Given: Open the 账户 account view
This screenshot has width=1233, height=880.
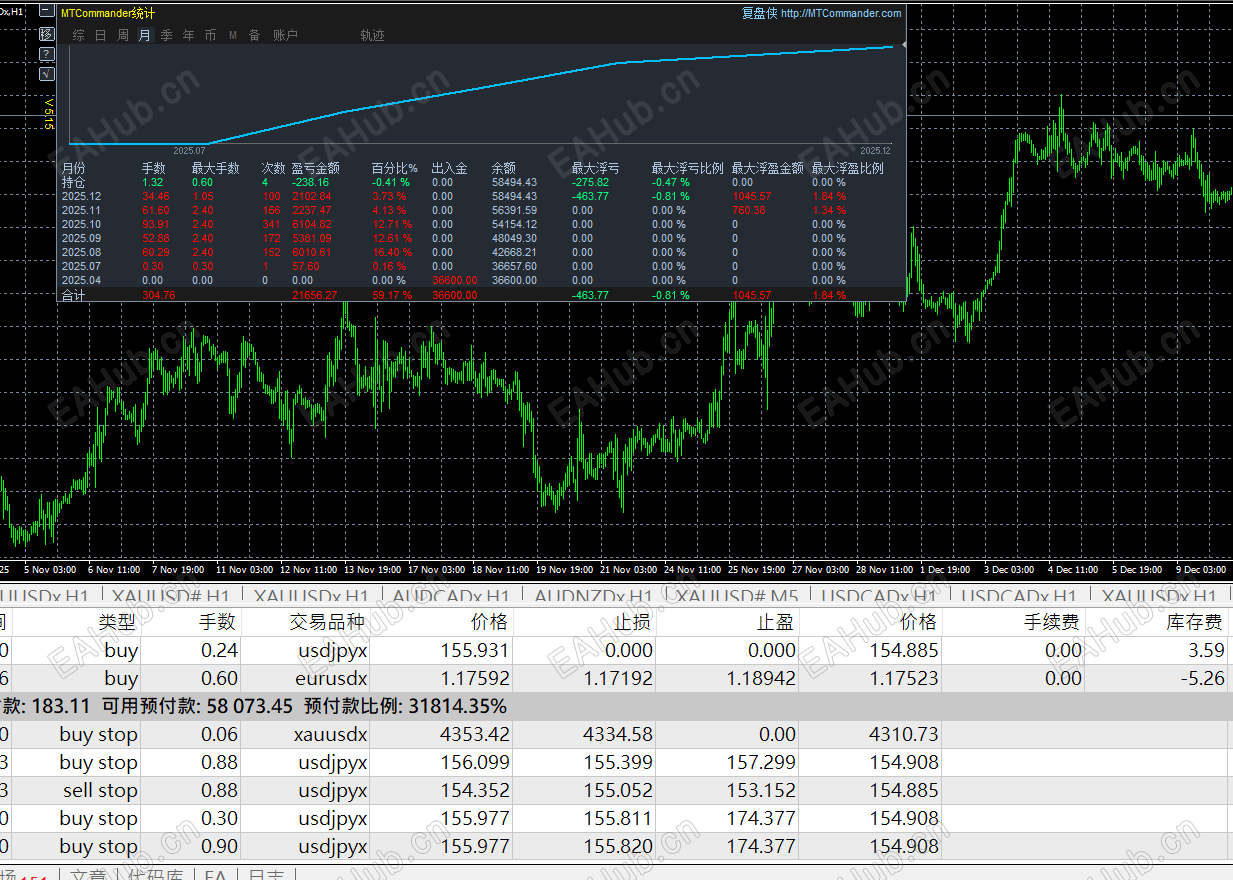Looking at the screenshot, I should (285, 35).
